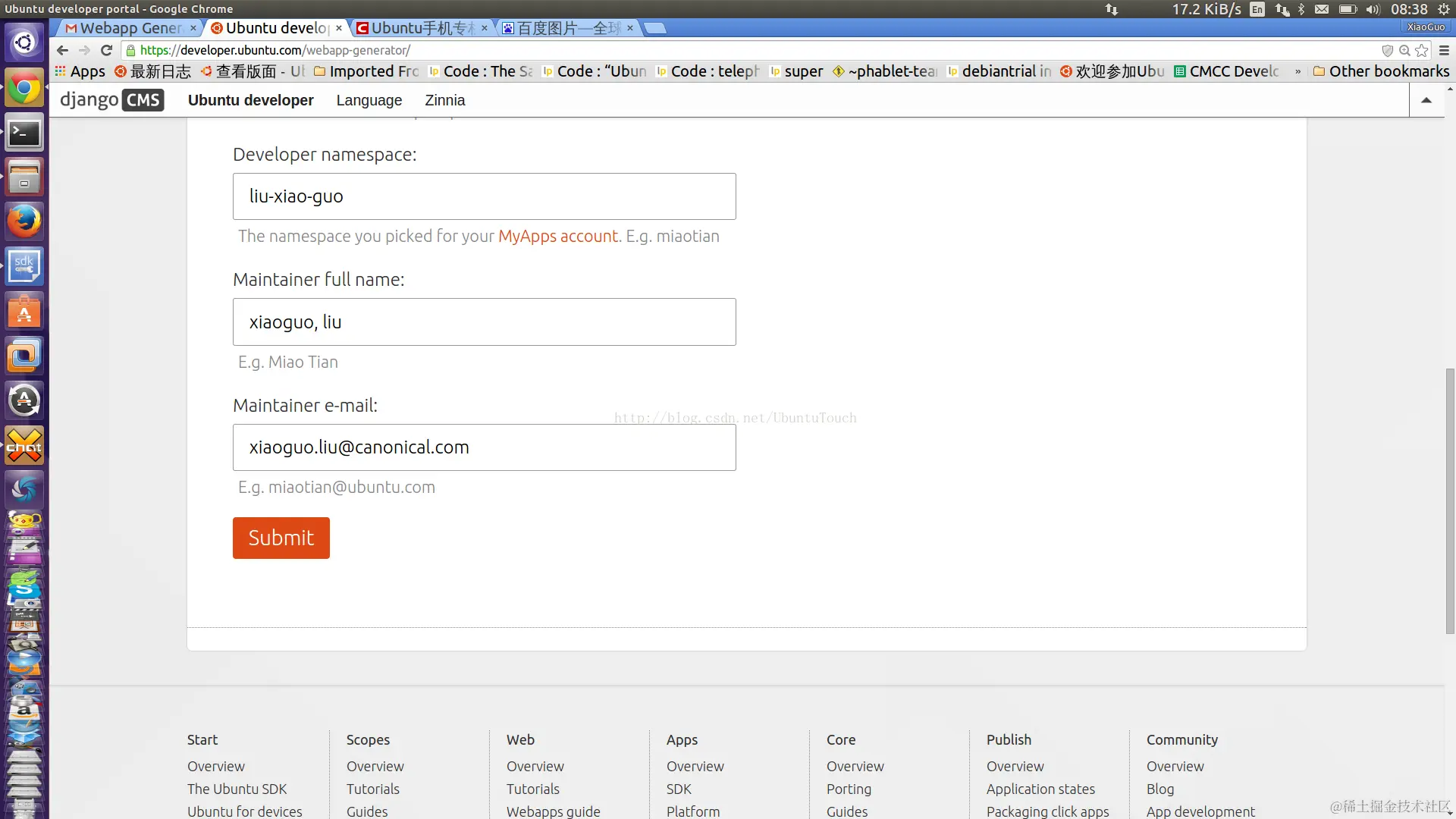Open the Ubuntu SDK dock icon
Screen dimensions: 1456x819
point(24,267)
